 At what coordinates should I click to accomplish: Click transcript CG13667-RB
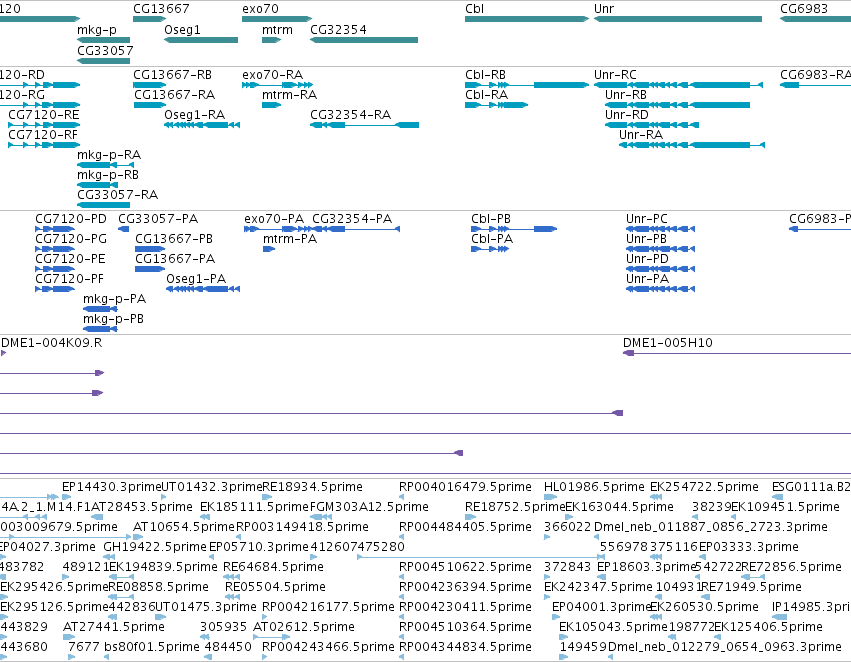(x=173, y=75)
